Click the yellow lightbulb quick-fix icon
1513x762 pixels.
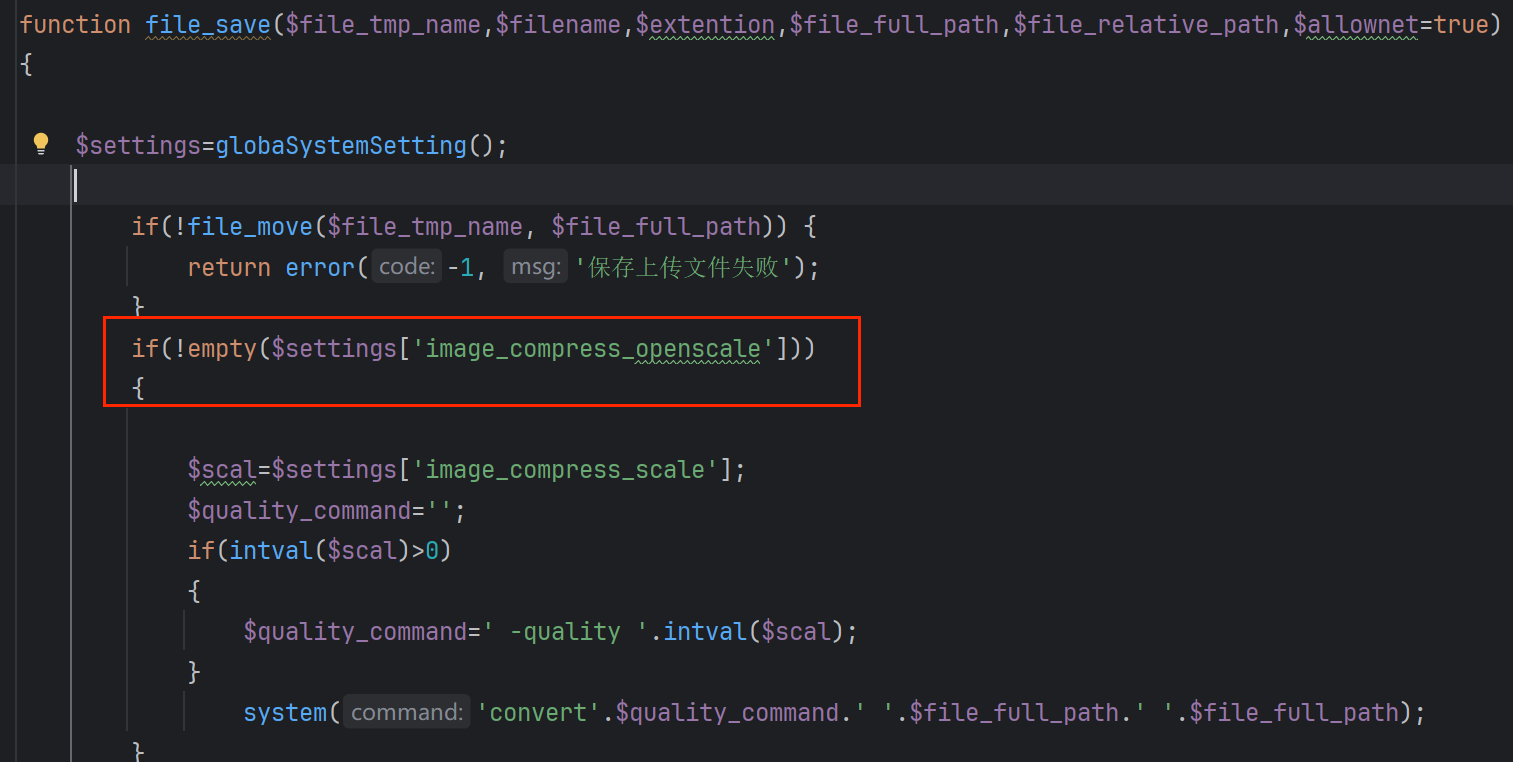41,144
